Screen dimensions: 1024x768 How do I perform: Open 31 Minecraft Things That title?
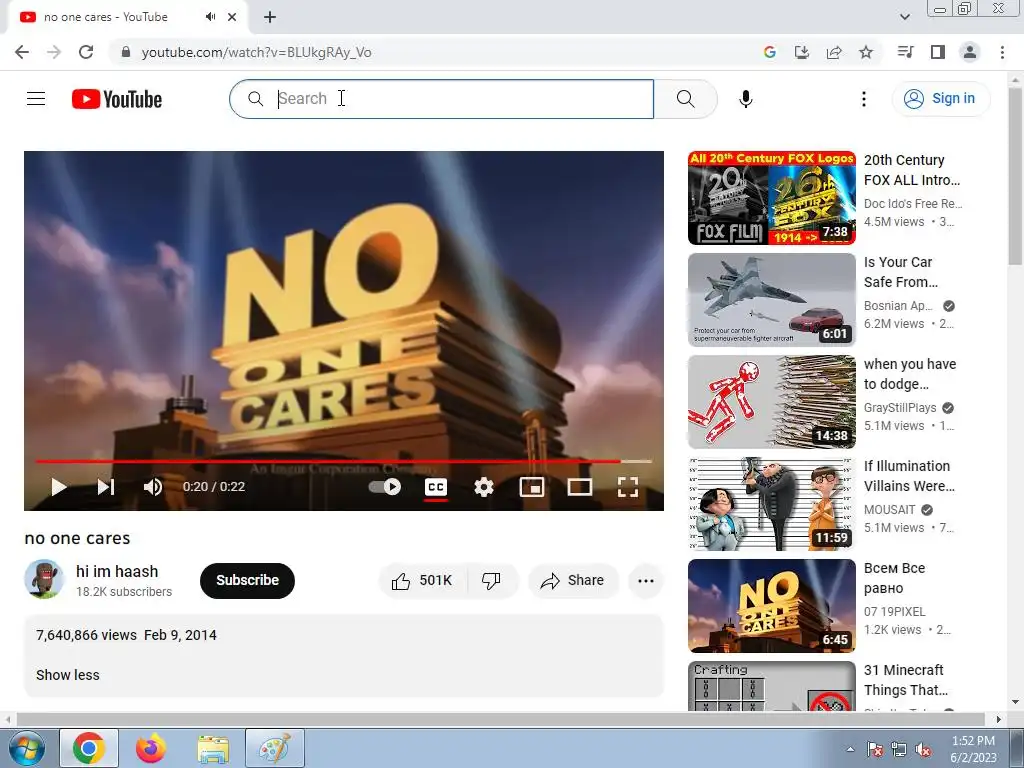[x=906, y=680]
